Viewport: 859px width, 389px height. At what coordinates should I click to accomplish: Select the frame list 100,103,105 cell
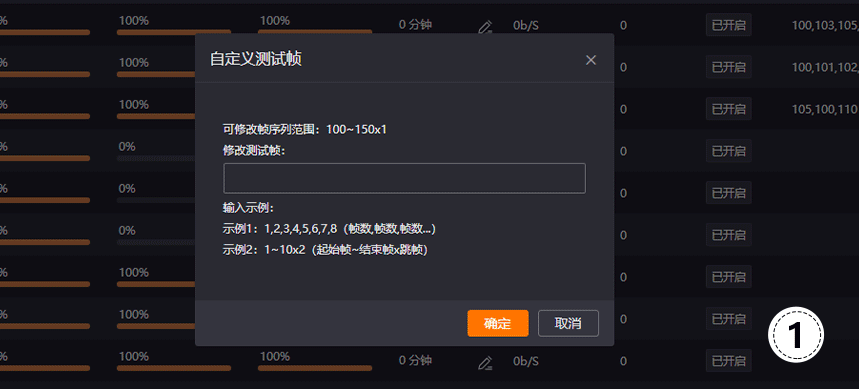tap(825, 25)
